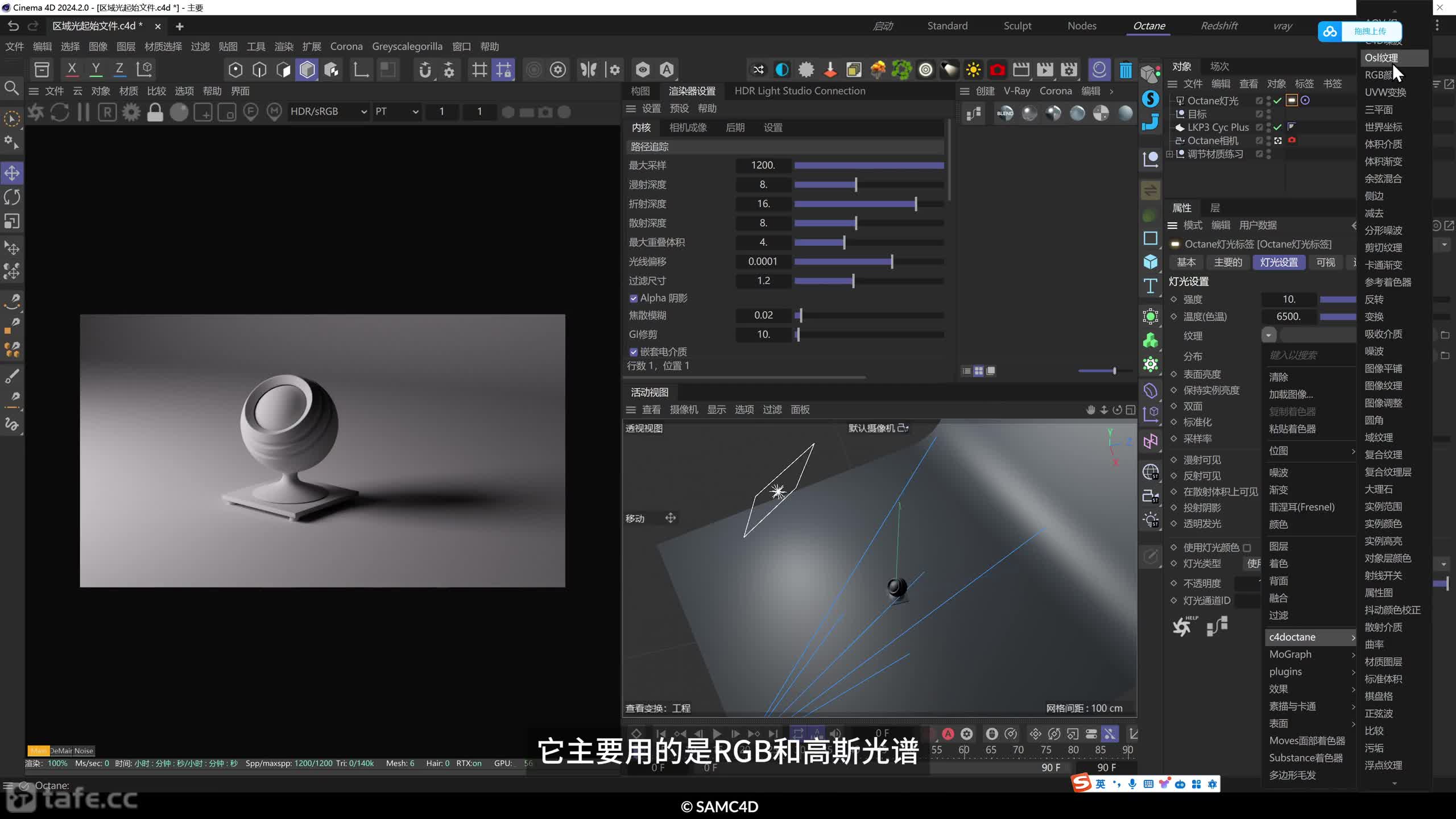Click play button in timeline
Image resolution: width=1456 pixels, height=819 pixels.
(717, 734)
